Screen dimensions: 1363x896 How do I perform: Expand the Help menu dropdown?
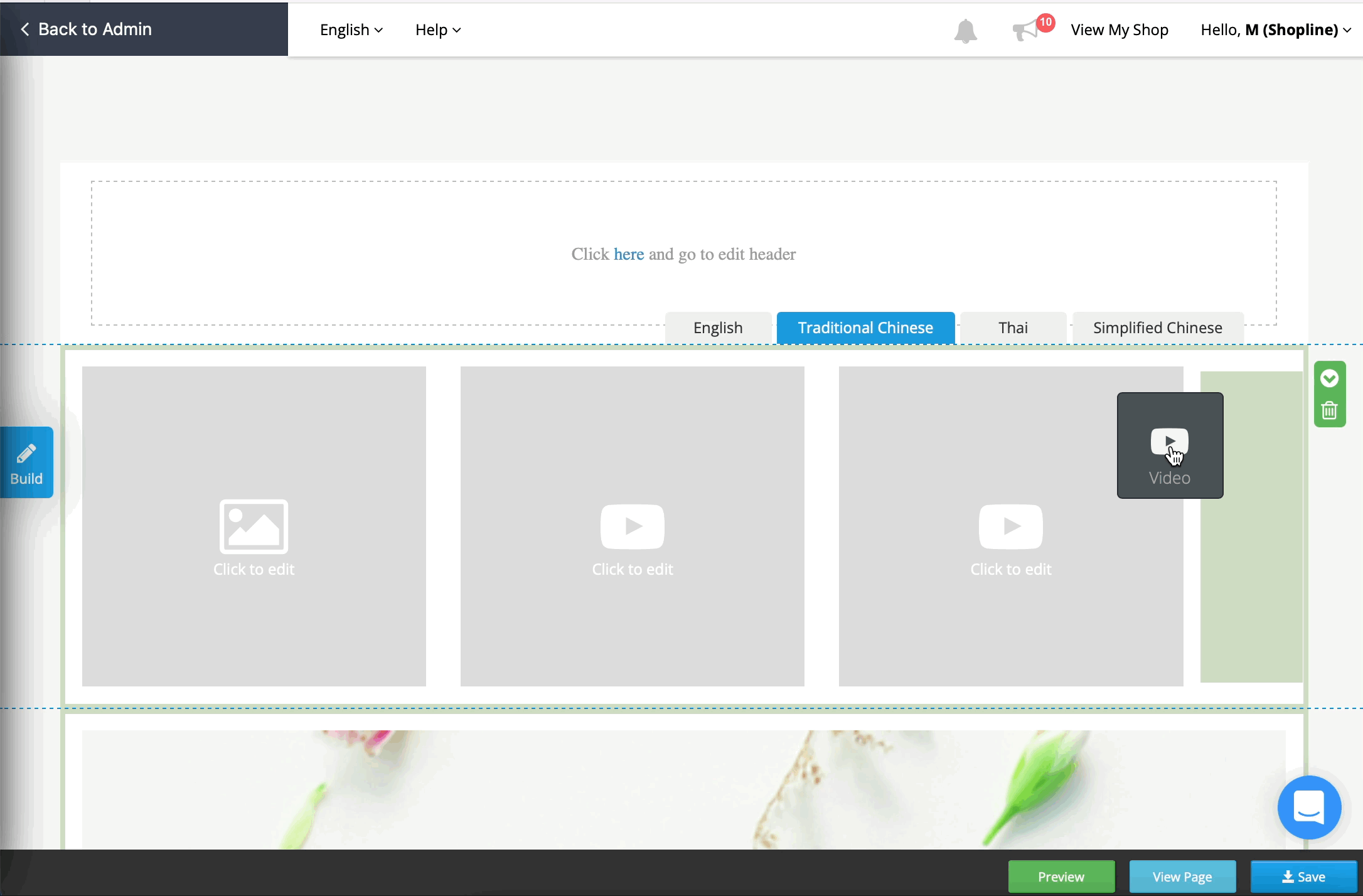pyautogui.click(x=437, y=29)
